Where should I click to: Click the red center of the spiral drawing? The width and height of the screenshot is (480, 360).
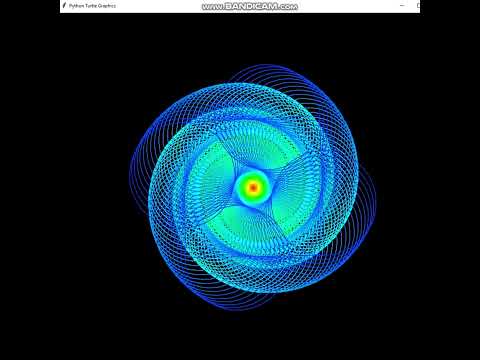253,187
